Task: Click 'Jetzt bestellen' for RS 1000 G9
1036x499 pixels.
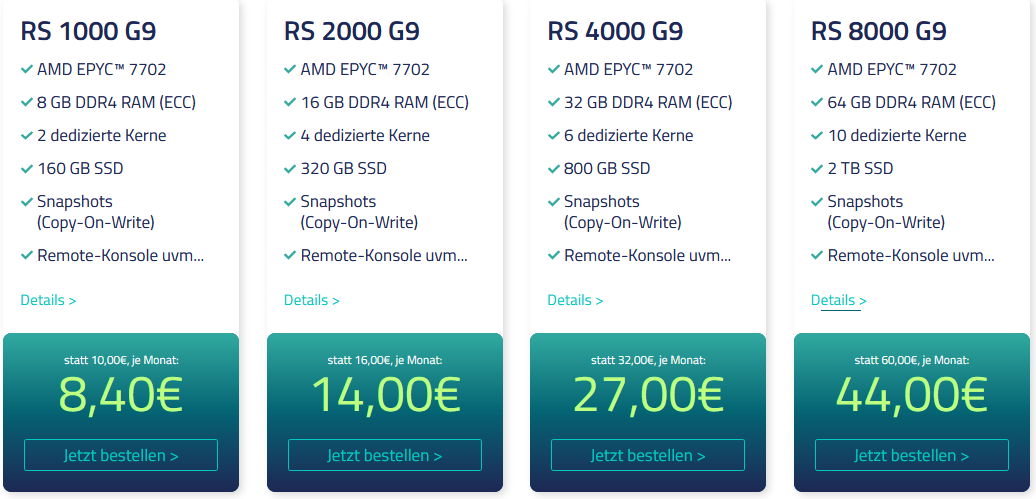Action: click(x=121, y=455)
